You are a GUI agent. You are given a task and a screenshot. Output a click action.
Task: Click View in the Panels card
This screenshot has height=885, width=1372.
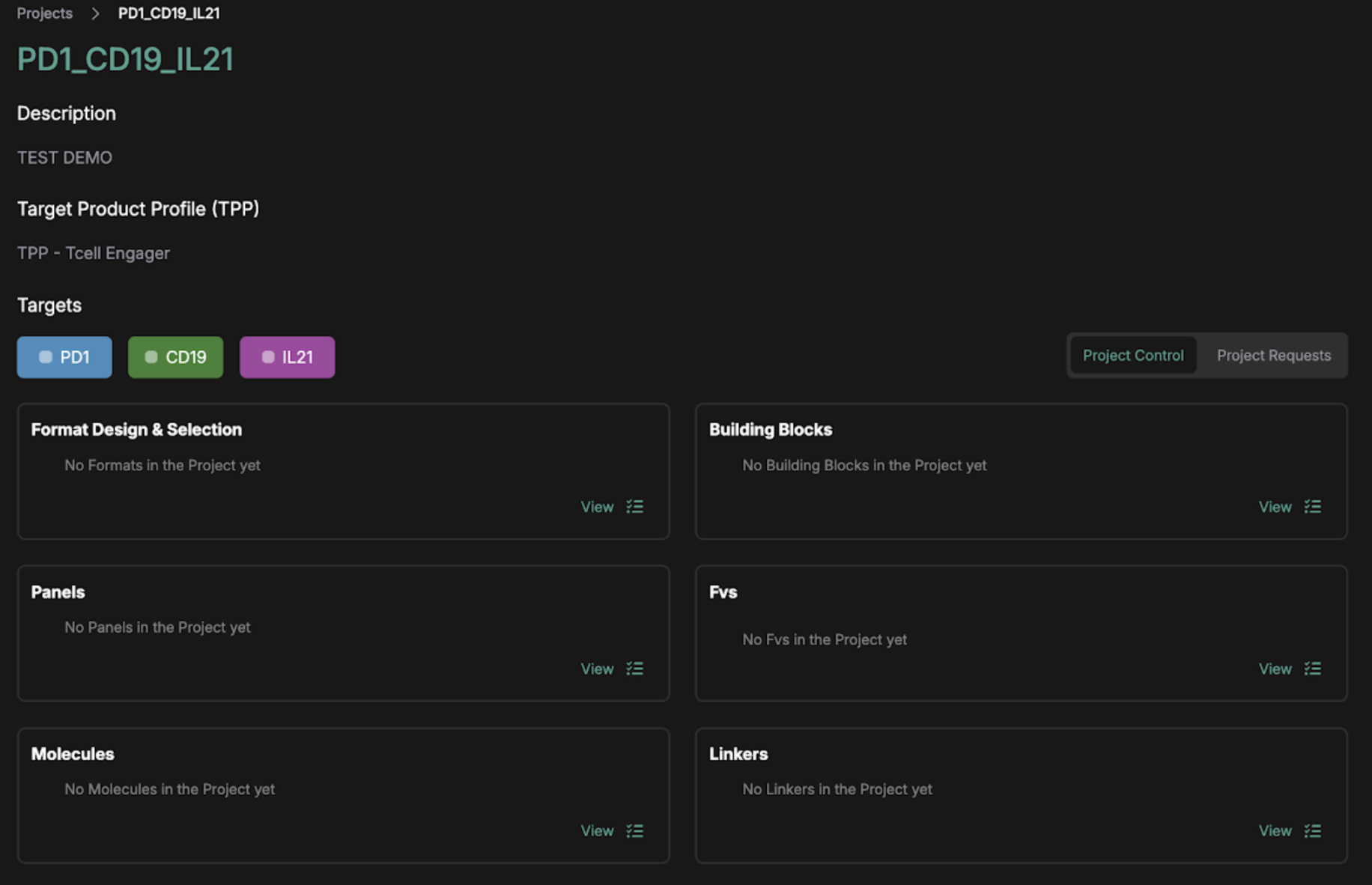[x=597, y=669]
